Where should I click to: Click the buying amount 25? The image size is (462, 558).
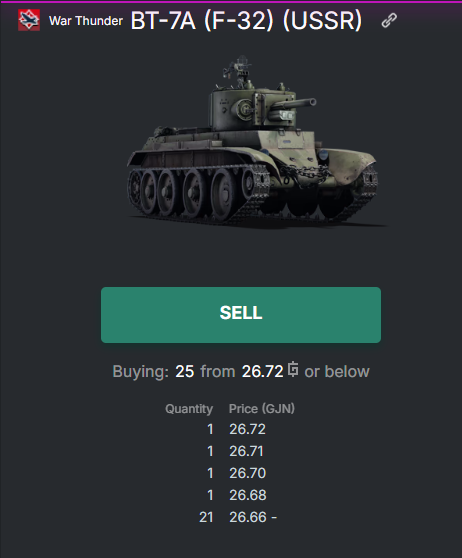[185, 372]
